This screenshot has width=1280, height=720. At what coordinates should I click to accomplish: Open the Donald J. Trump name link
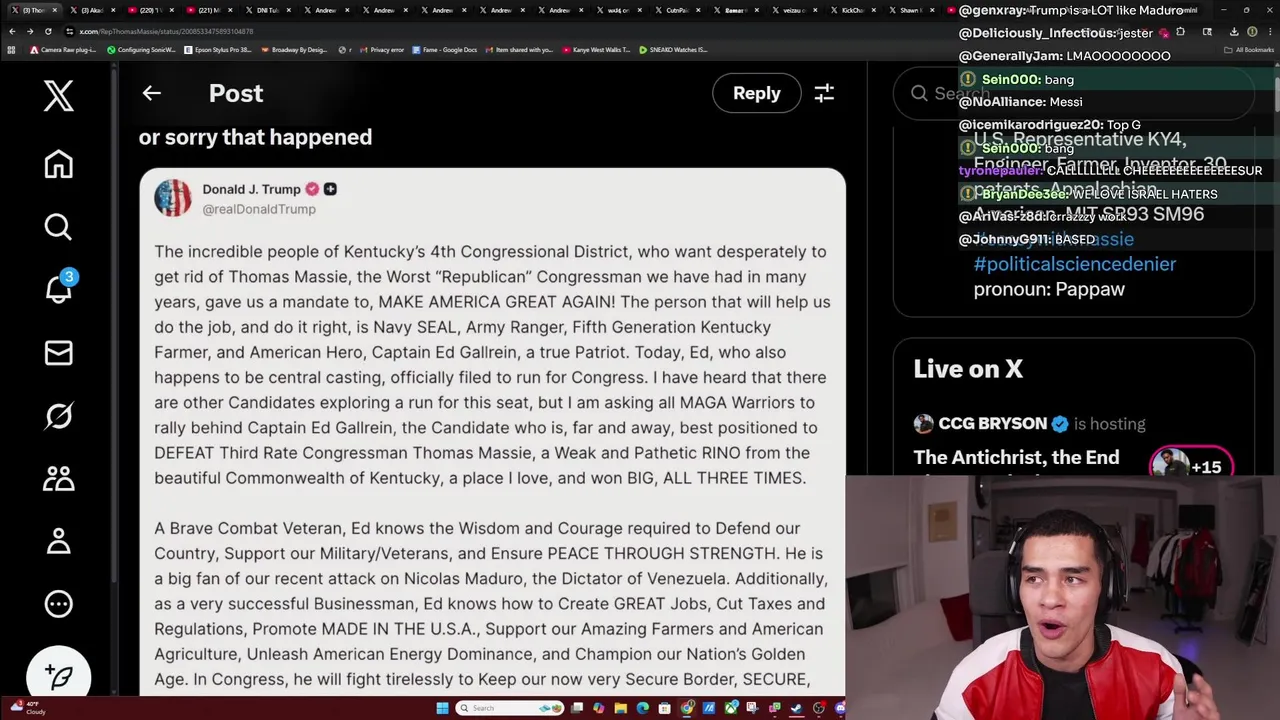coord(251,189)
